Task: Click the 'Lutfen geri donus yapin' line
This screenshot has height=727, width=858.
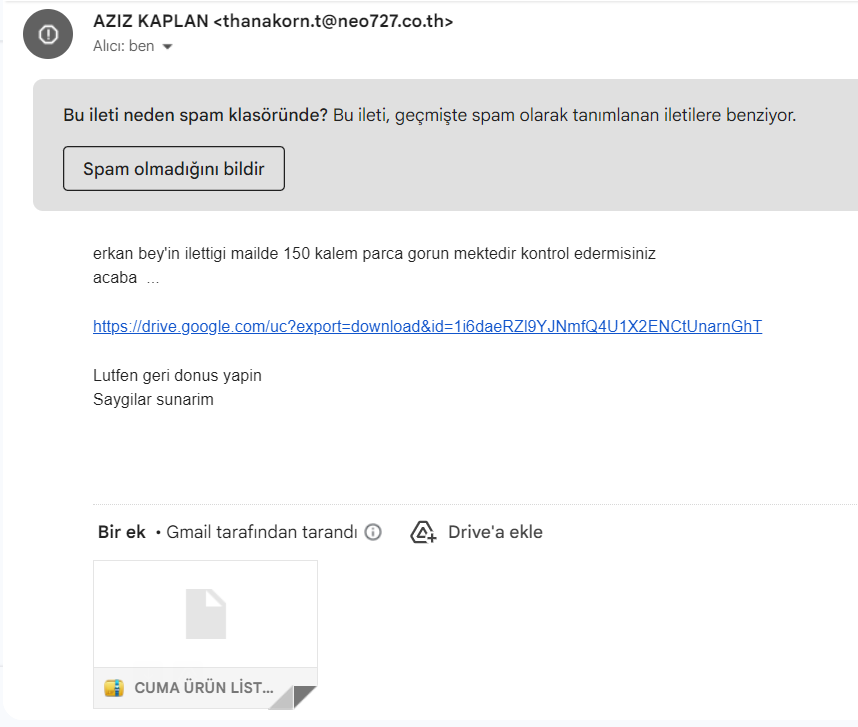Action: click(177, 375)
